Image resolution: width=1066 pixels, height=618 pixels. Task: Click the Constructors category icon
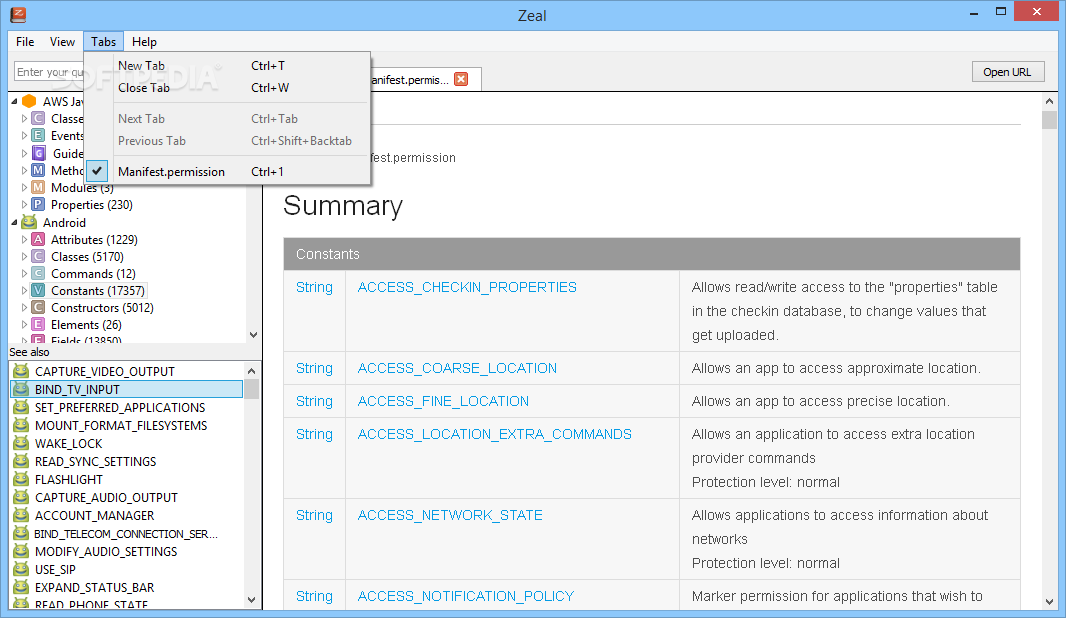pos(39,307)
